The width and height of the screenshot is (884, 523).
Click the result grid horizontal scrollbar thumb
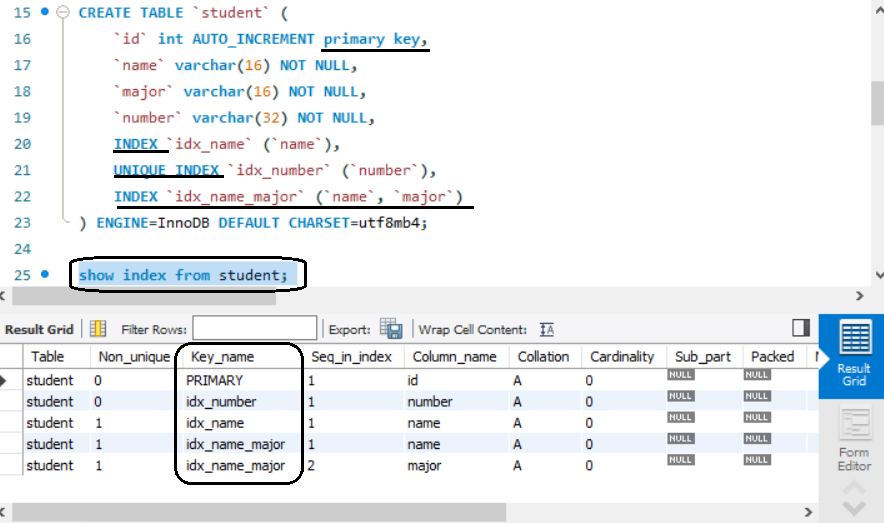pyautogui.click(x=259, y=512)
